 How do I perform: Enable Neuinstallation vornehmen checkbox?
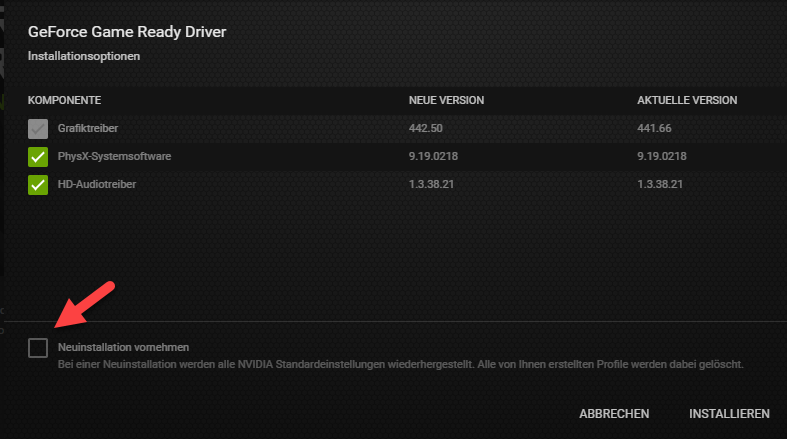[38, 348]
